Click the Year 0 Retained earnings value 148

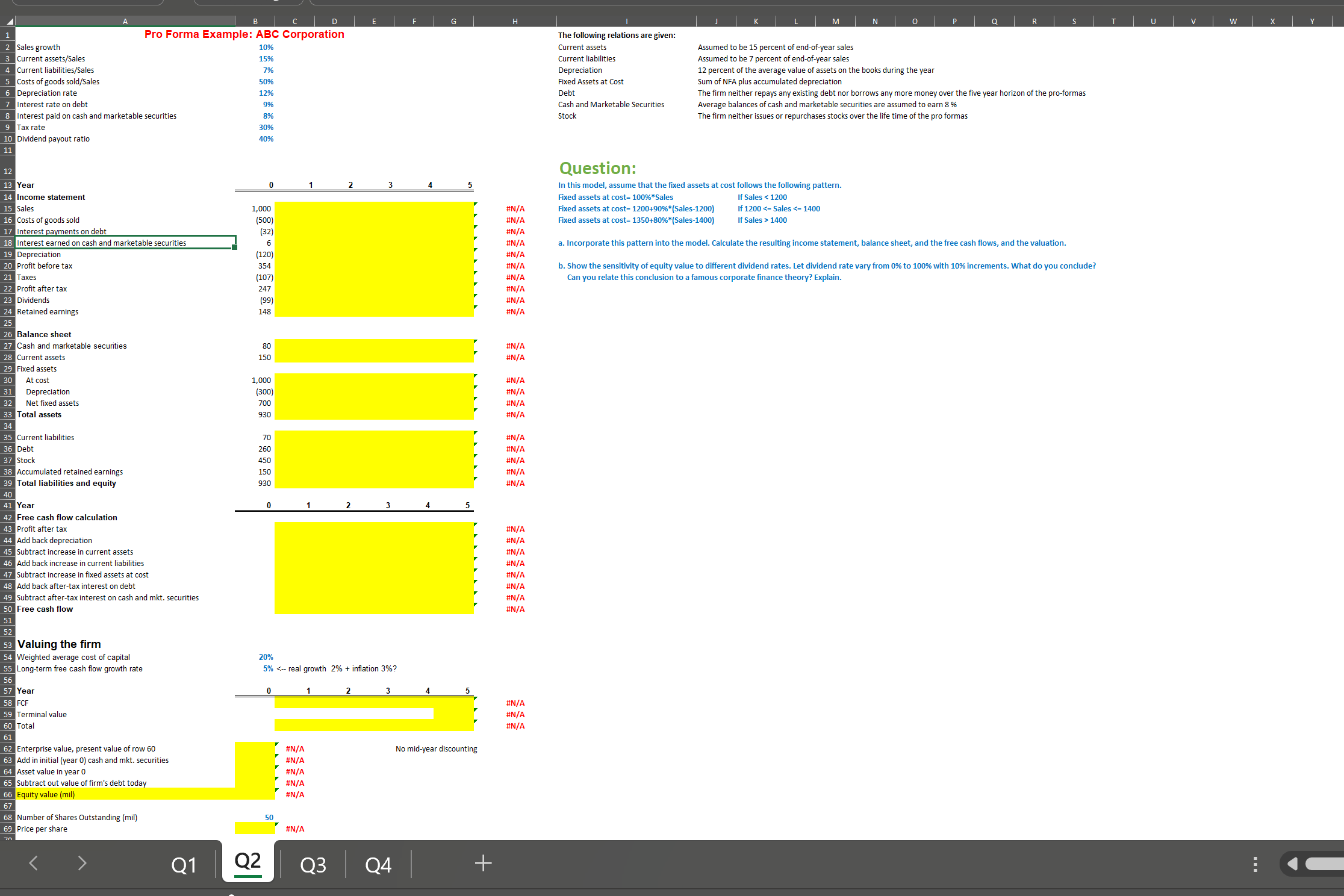265,311
